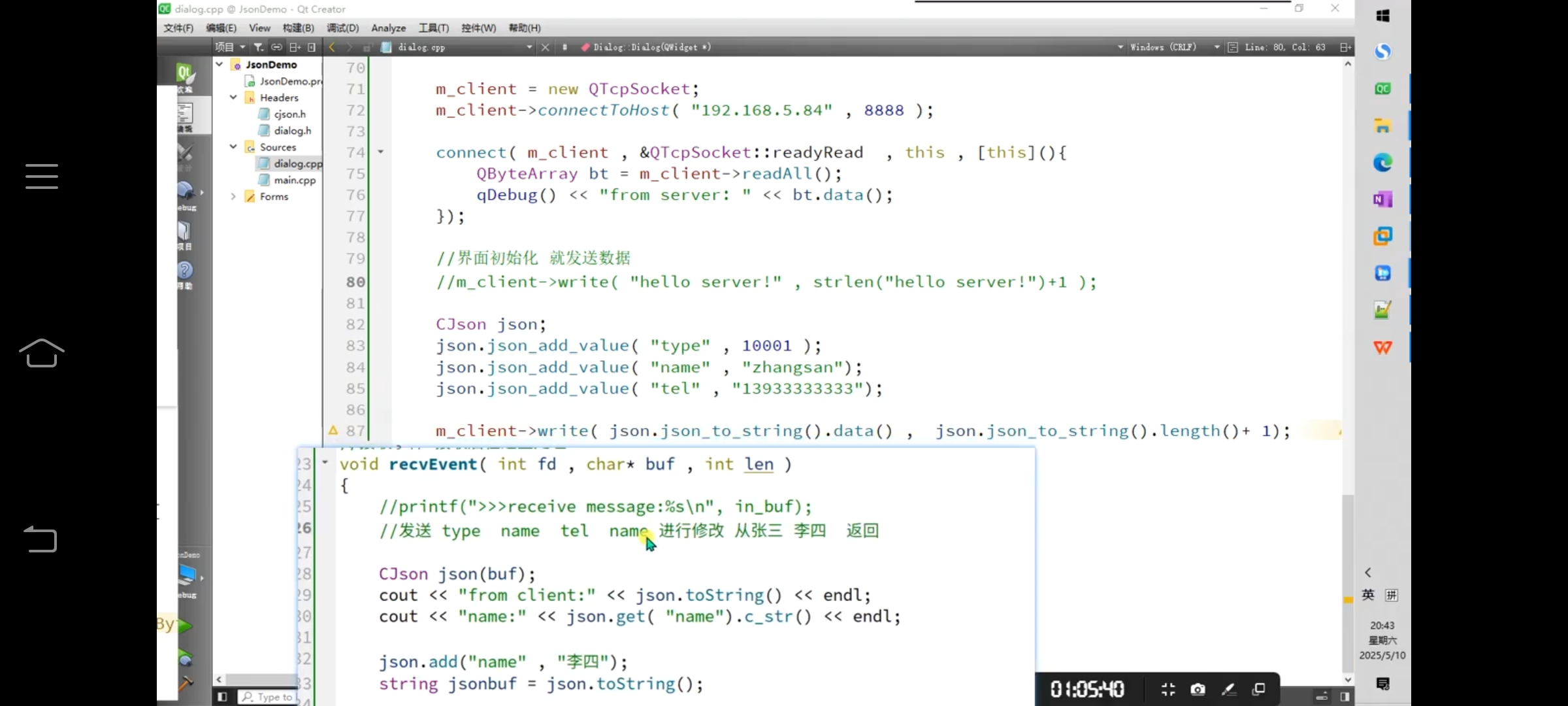The height and width of the screenshot is (706, 1568).
Task: Expand the Forms folder
Action: 233,196
